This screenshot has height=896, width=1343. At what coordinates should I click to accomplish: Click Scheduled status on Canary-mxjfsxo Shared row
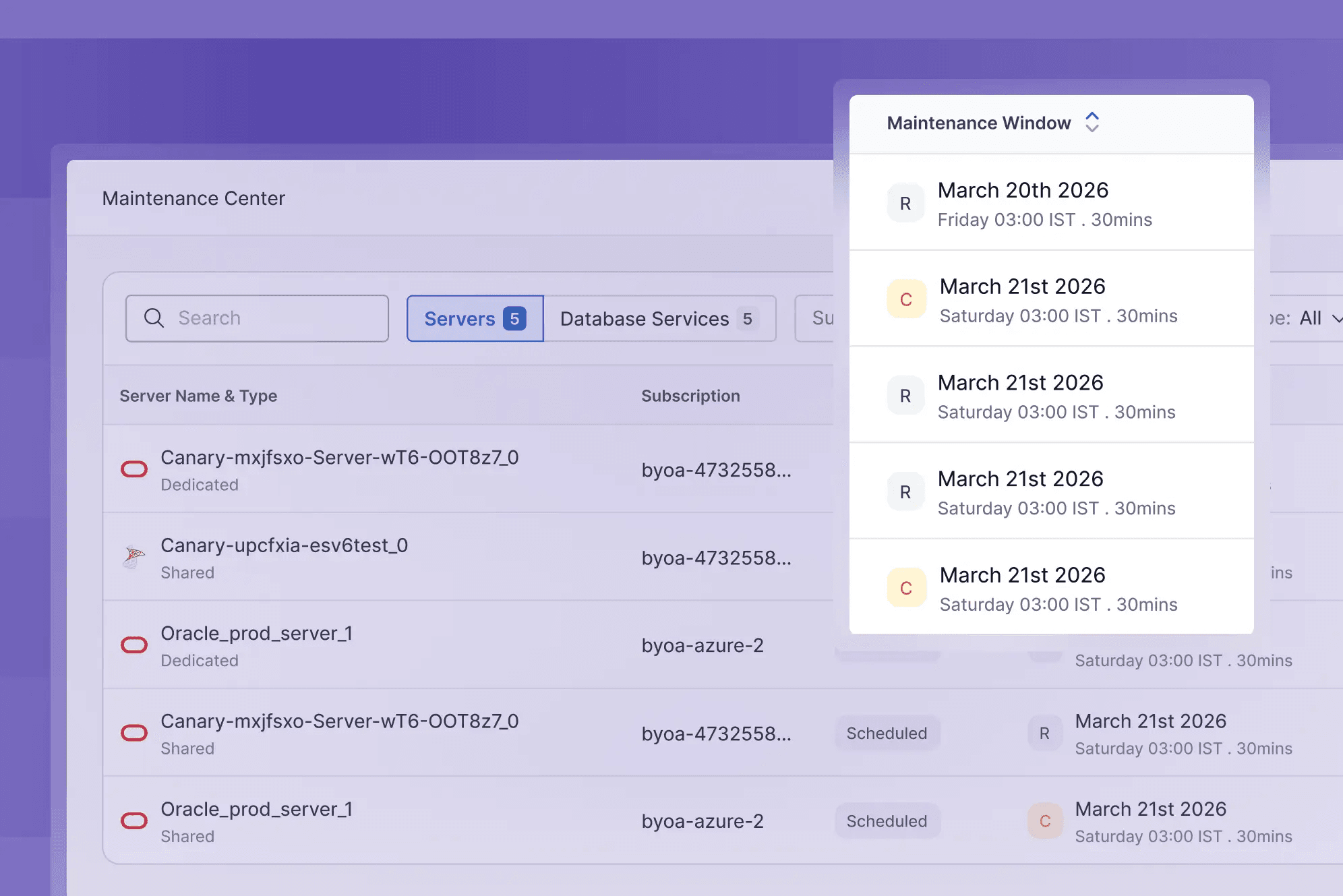tap(887, 733)
